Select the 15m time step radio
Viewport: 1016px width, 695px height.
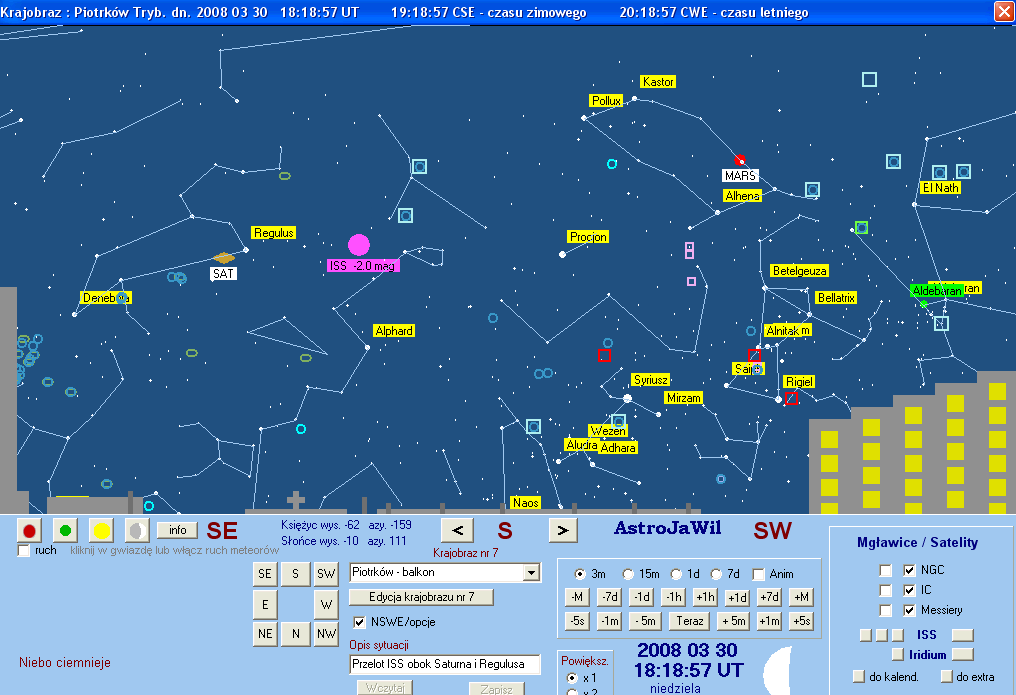tap(628, 574)
